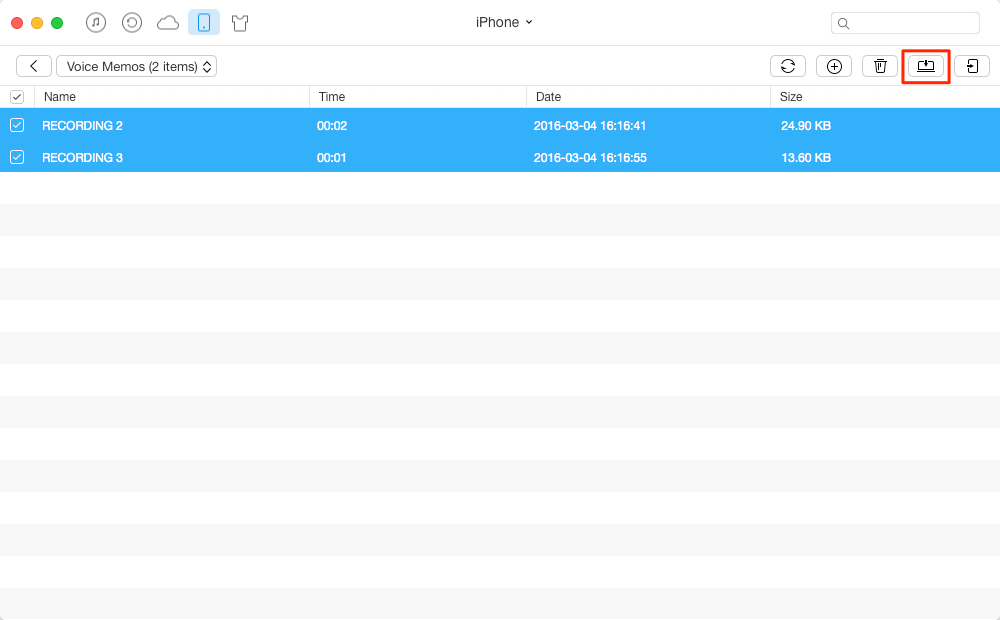Image resolution: width=1000 pixels, height=620 pixels.
Task: Open the iPhone device dropdown
Action: tap(504, 22)
